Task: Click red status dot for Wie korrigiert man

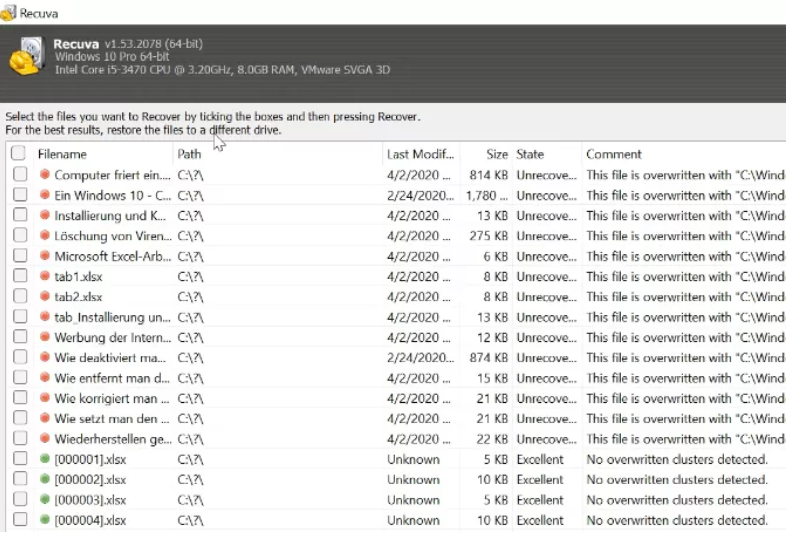Action: click(45, 398)
